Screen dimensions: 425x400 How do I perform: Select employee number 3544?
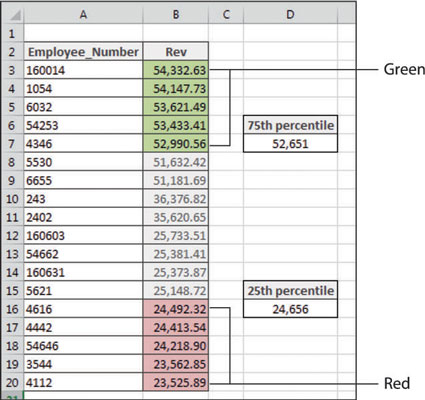click(83, 364)
